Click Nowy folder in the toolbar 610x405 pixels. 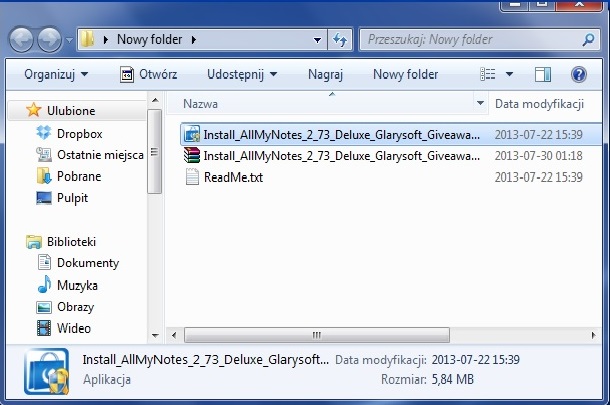[405, 74]
